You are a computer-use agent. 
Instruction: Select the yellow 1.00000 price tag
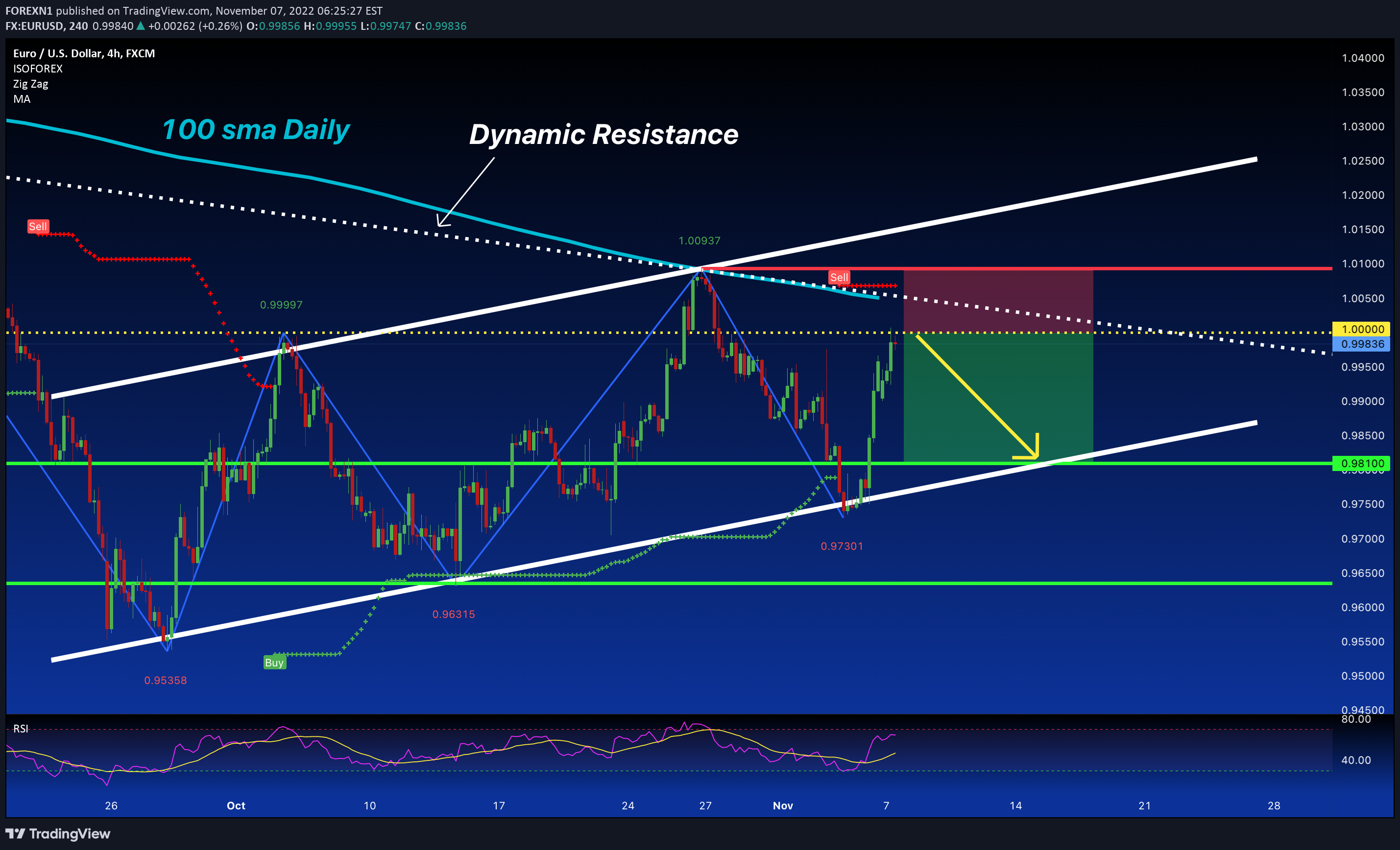click(x=1361, y=329)
